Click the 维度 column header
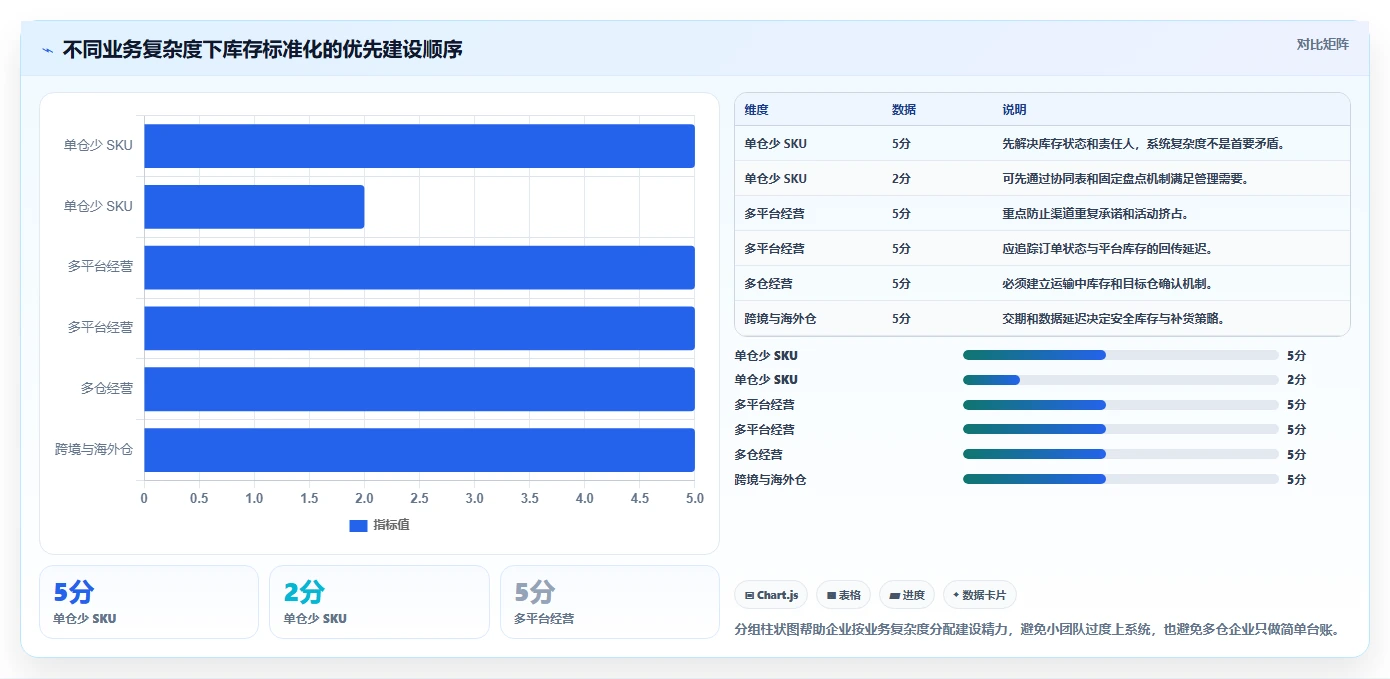 coord(757,110)
